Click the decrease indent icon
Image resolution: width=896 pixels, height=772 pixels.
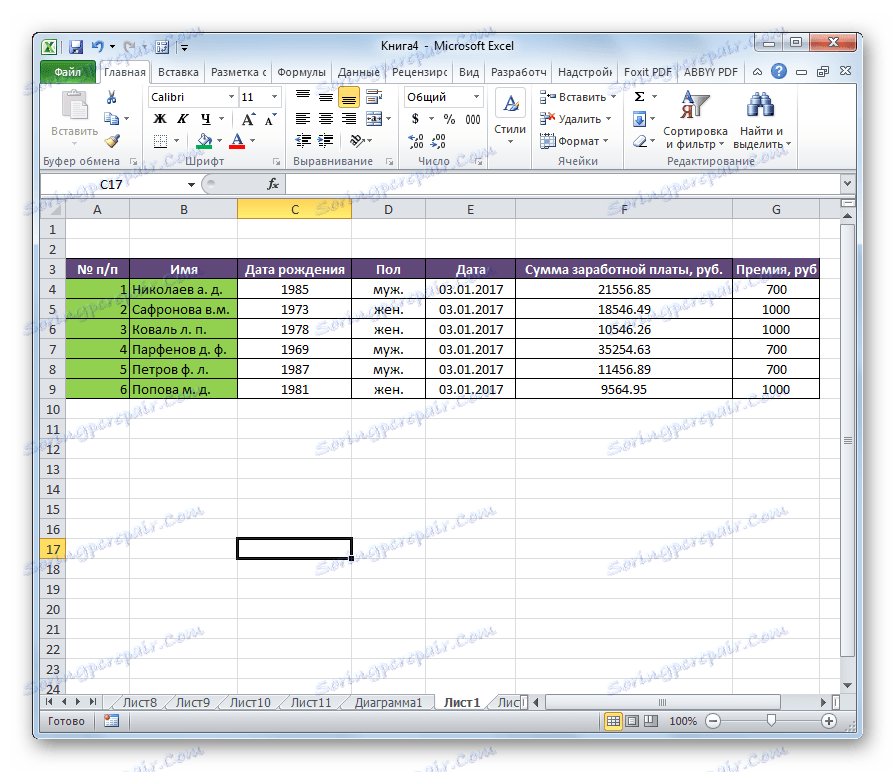[x=303, y=141]
